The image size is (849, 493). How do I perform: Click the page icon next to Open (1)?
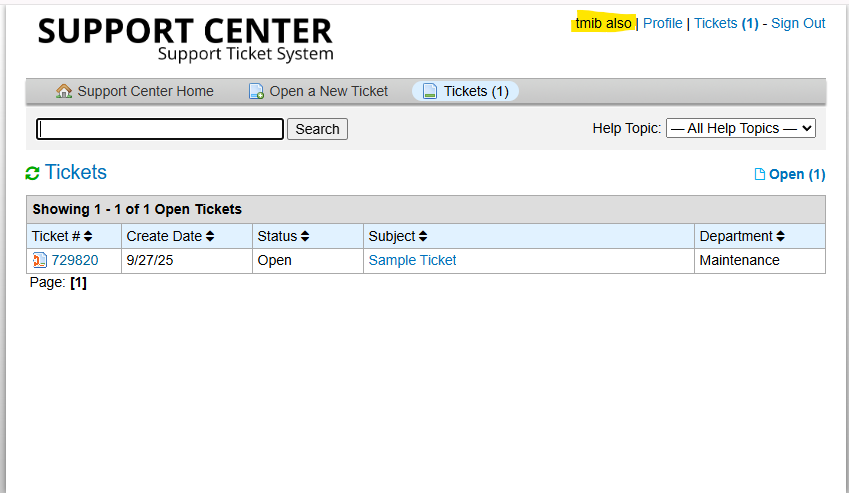760,174
